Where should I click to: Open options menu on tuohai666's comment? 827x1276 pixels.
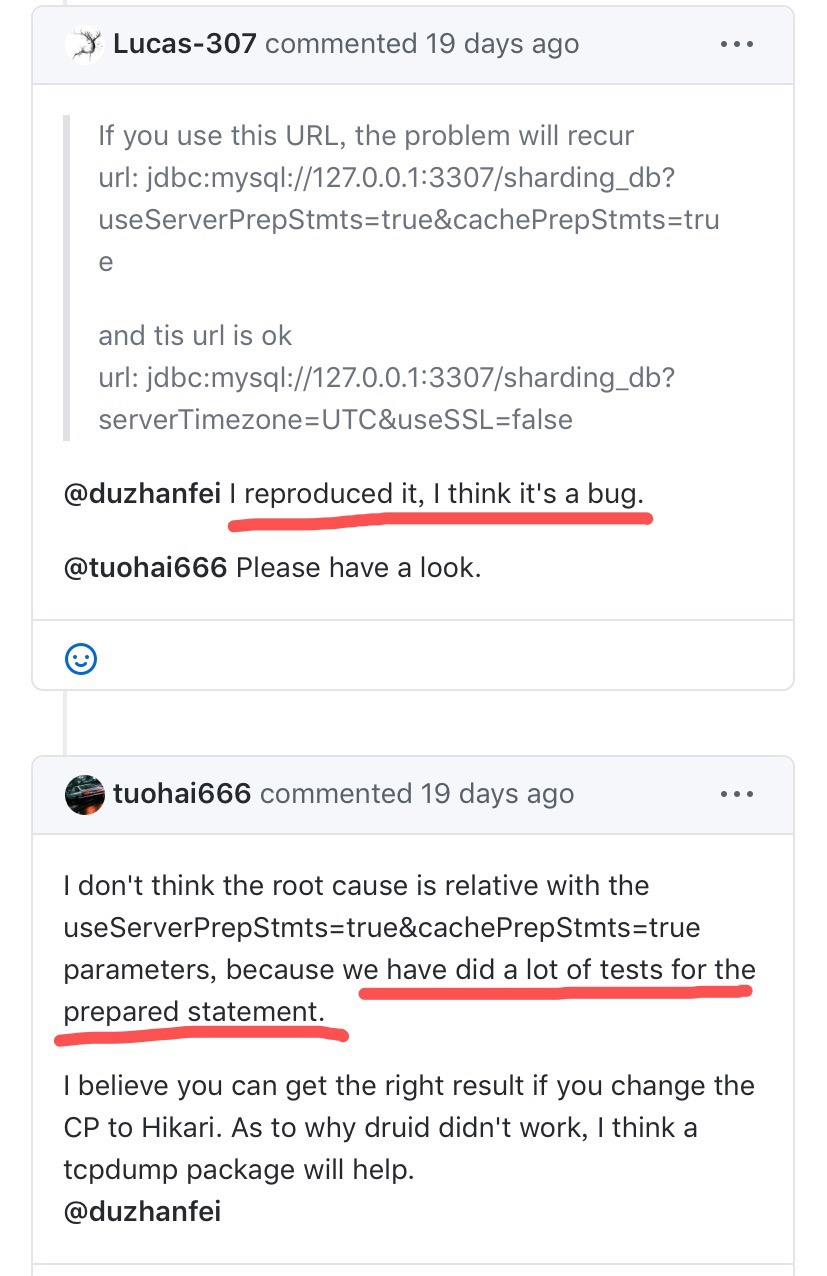[x=737, y=794]
